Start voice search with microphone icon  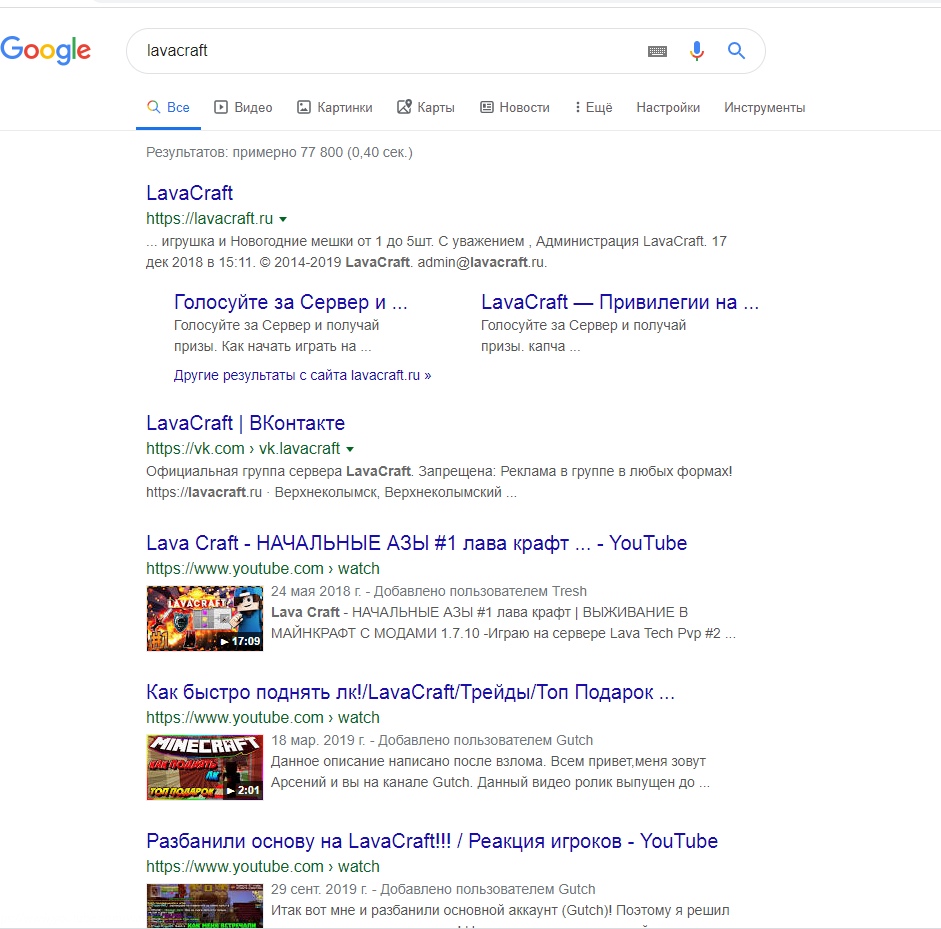point(696,51)
